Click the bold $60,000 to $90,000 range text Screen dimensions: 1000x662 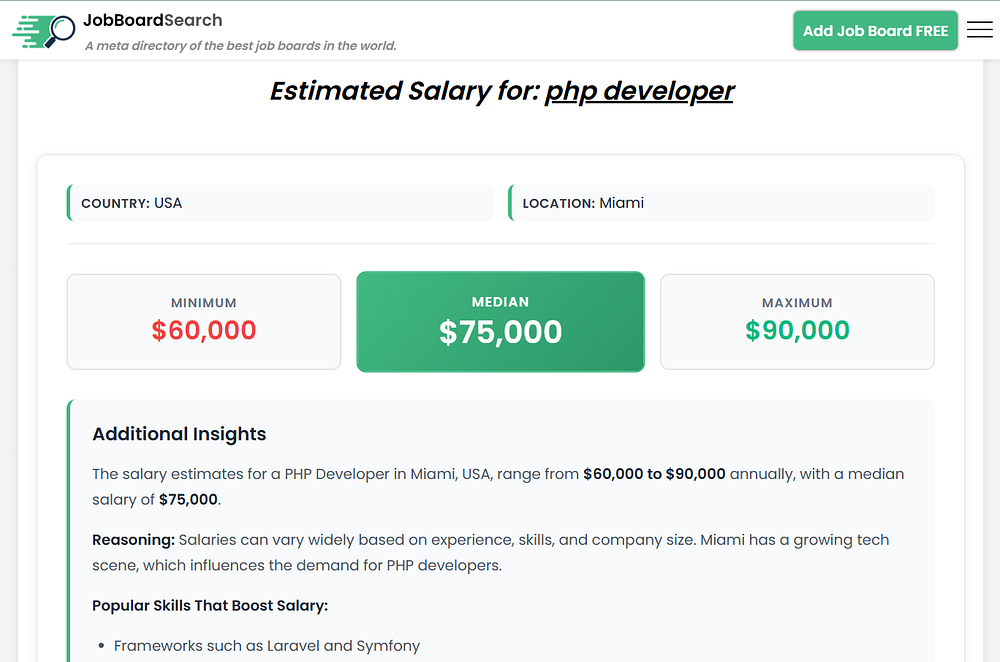point(654,474)
